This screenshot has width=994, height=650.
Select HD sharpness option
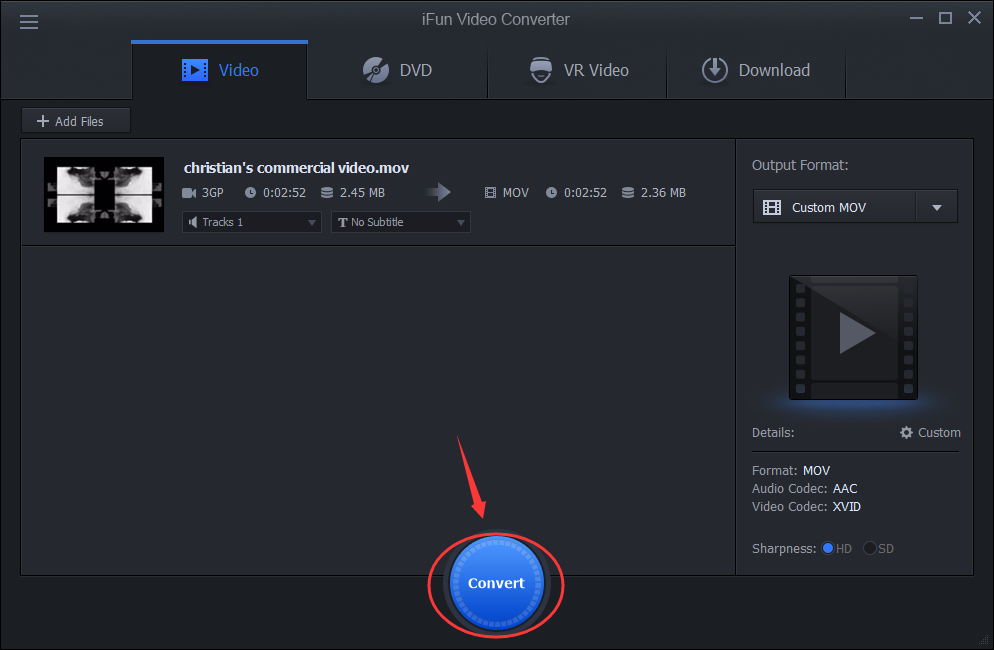click(x=827, y=549)
